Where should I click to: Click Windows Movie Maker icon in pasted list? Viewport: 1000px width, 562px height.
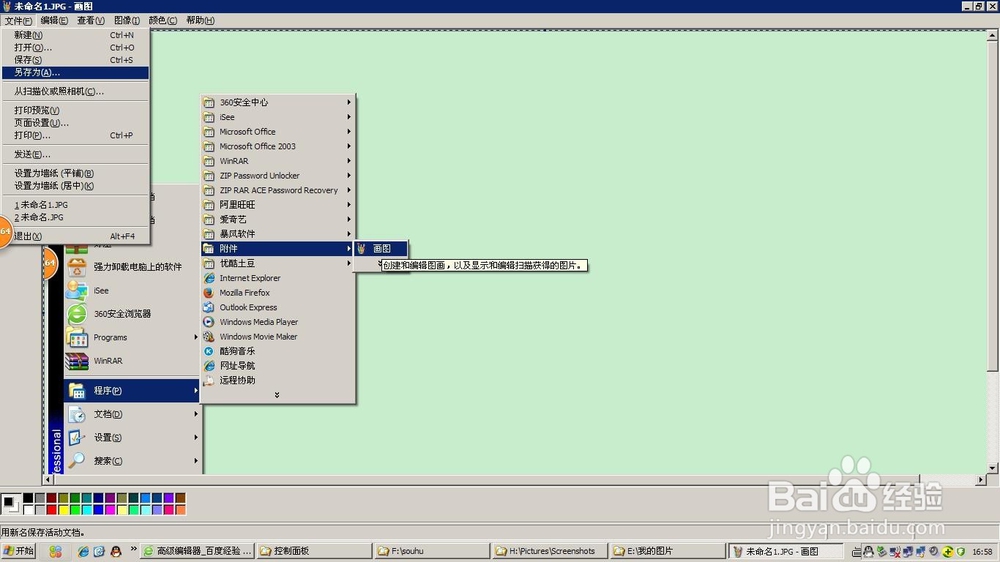click(x=209, y=337)
